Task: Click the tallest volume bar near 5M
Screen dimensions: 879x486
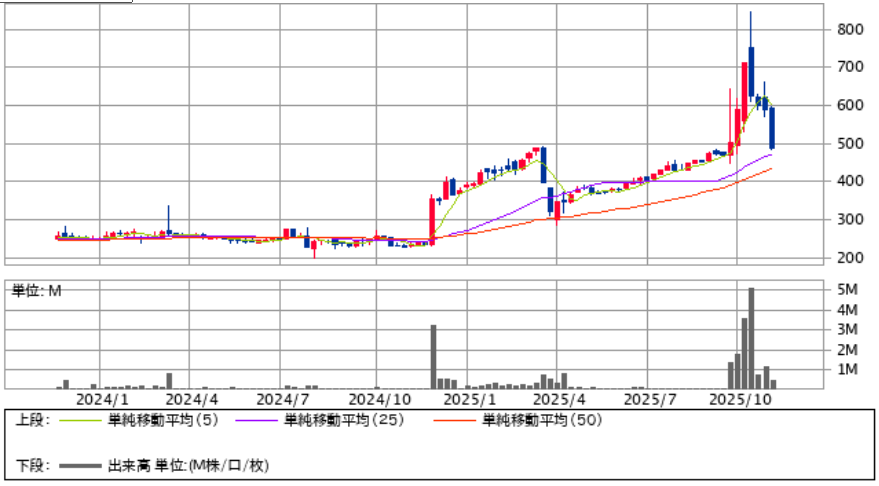Action: [x=751, y=338]
